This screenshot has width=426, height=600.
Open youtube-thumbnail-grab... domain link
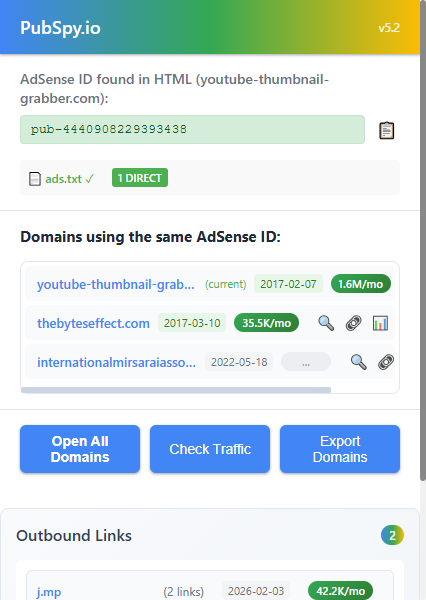tap(116, 284)
